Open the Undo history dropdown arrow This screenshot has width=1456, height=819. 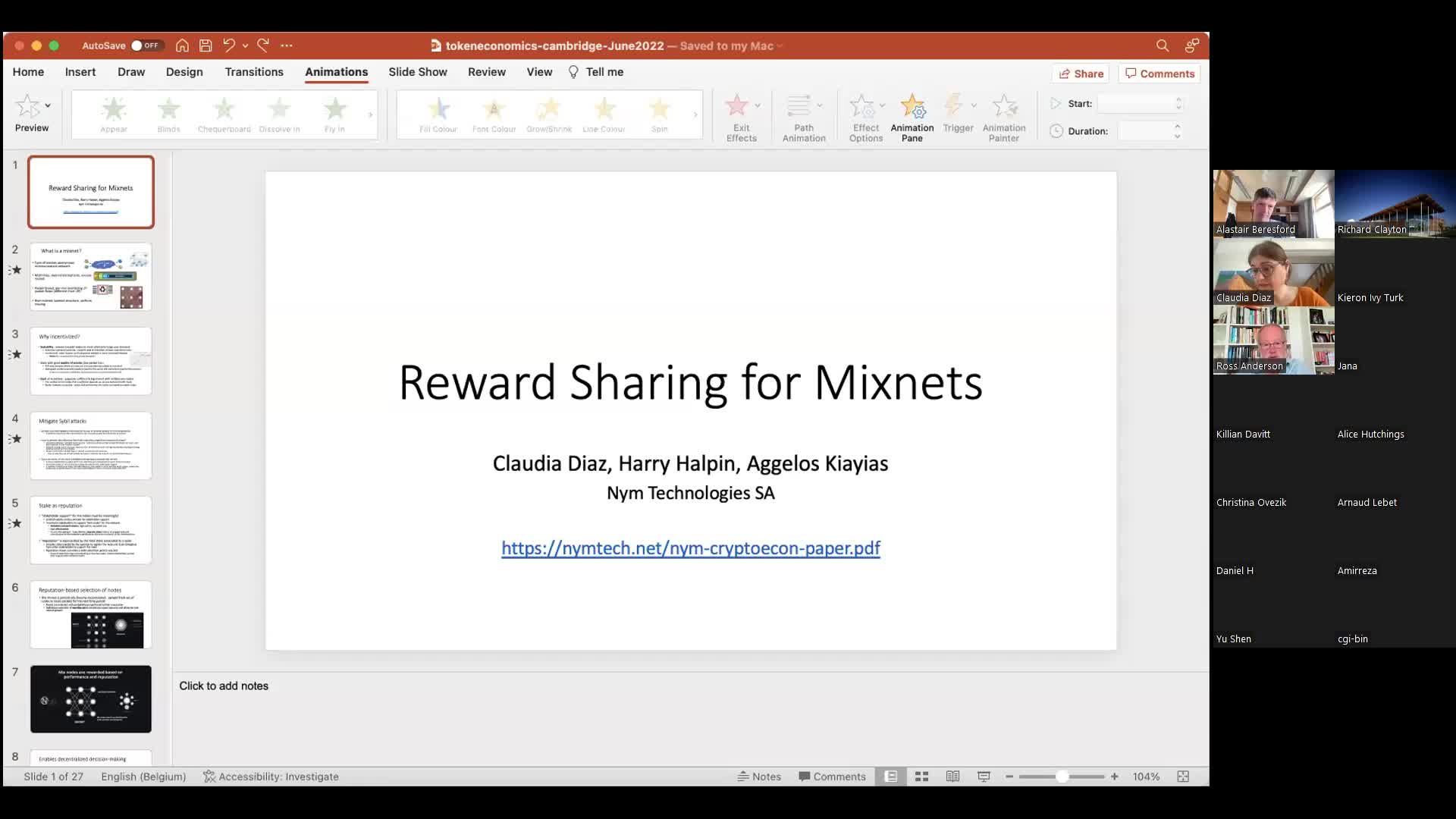pyautogui.click(x=245, y=45)
